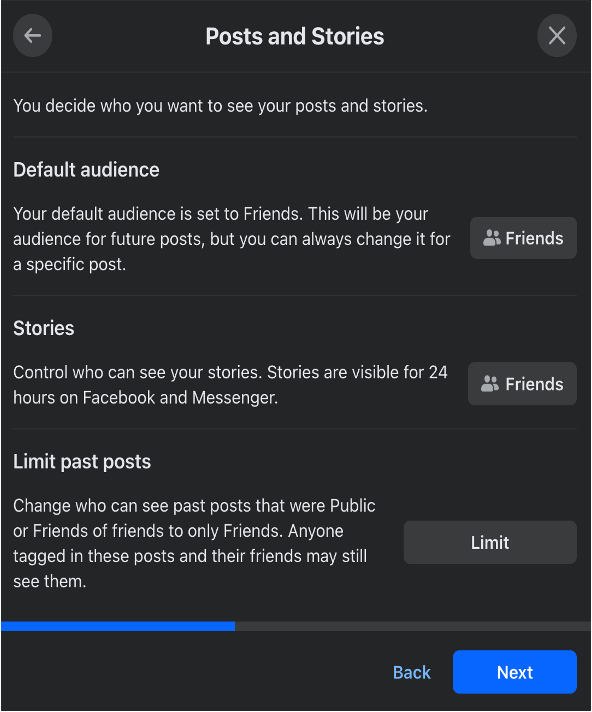This screenshot has width=592, height=712.
Task: Click the people icon in Default audience button
Action: (x=492, y=238)
